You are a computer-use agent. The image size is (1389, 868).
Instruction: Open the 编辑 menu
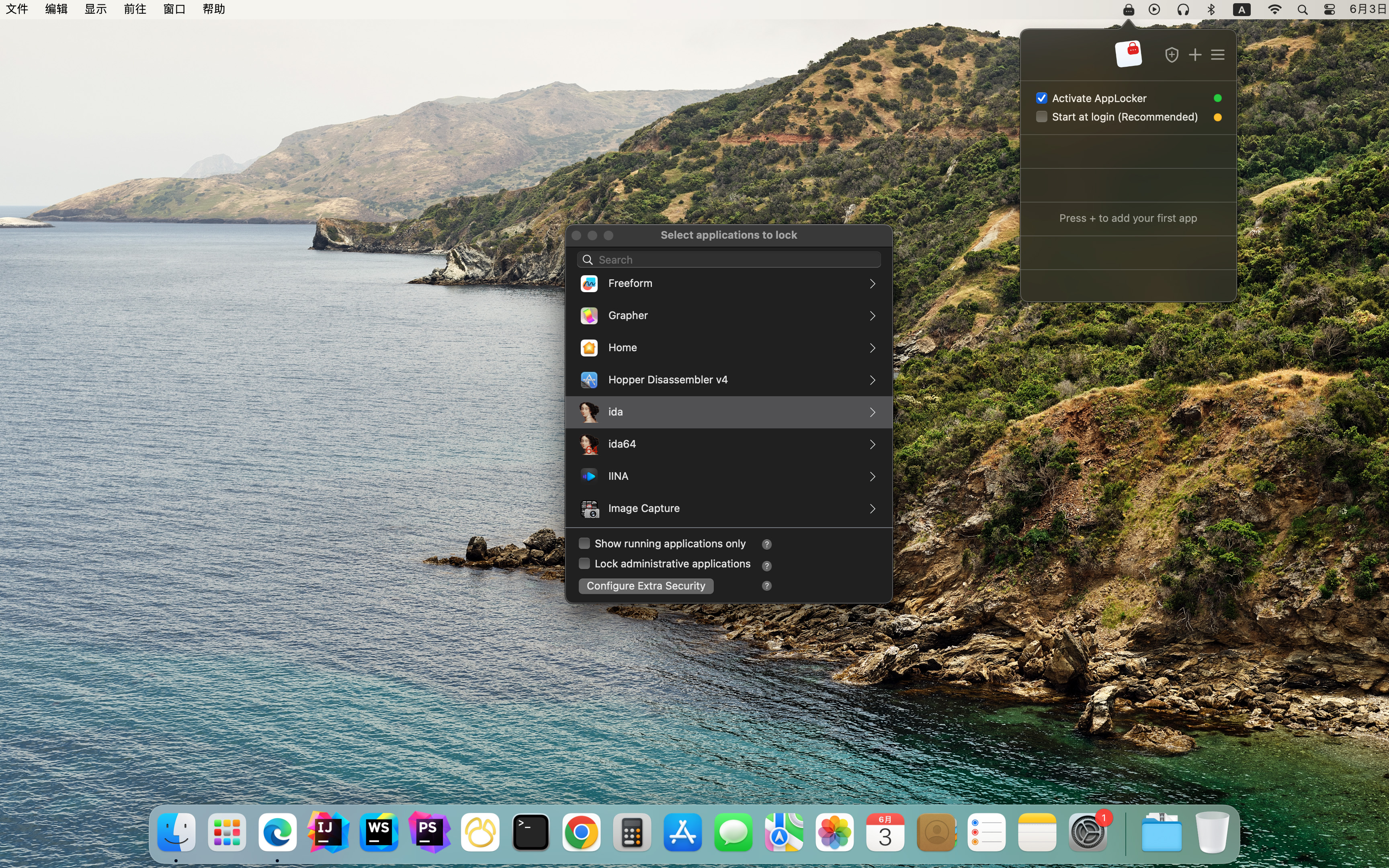56,9
